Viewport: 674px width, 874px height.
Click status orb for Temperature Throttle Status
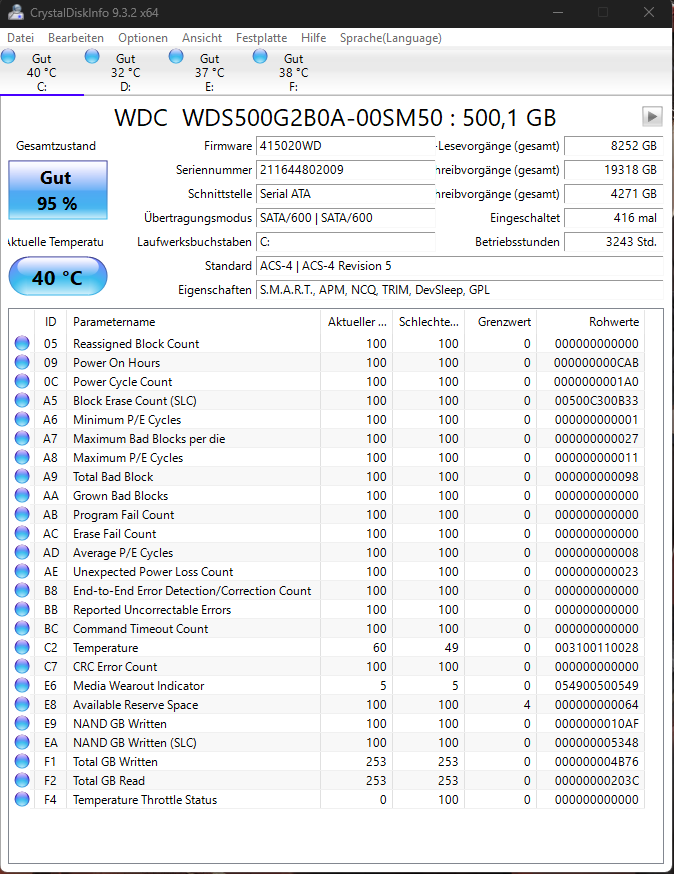[x=22, y=799]
